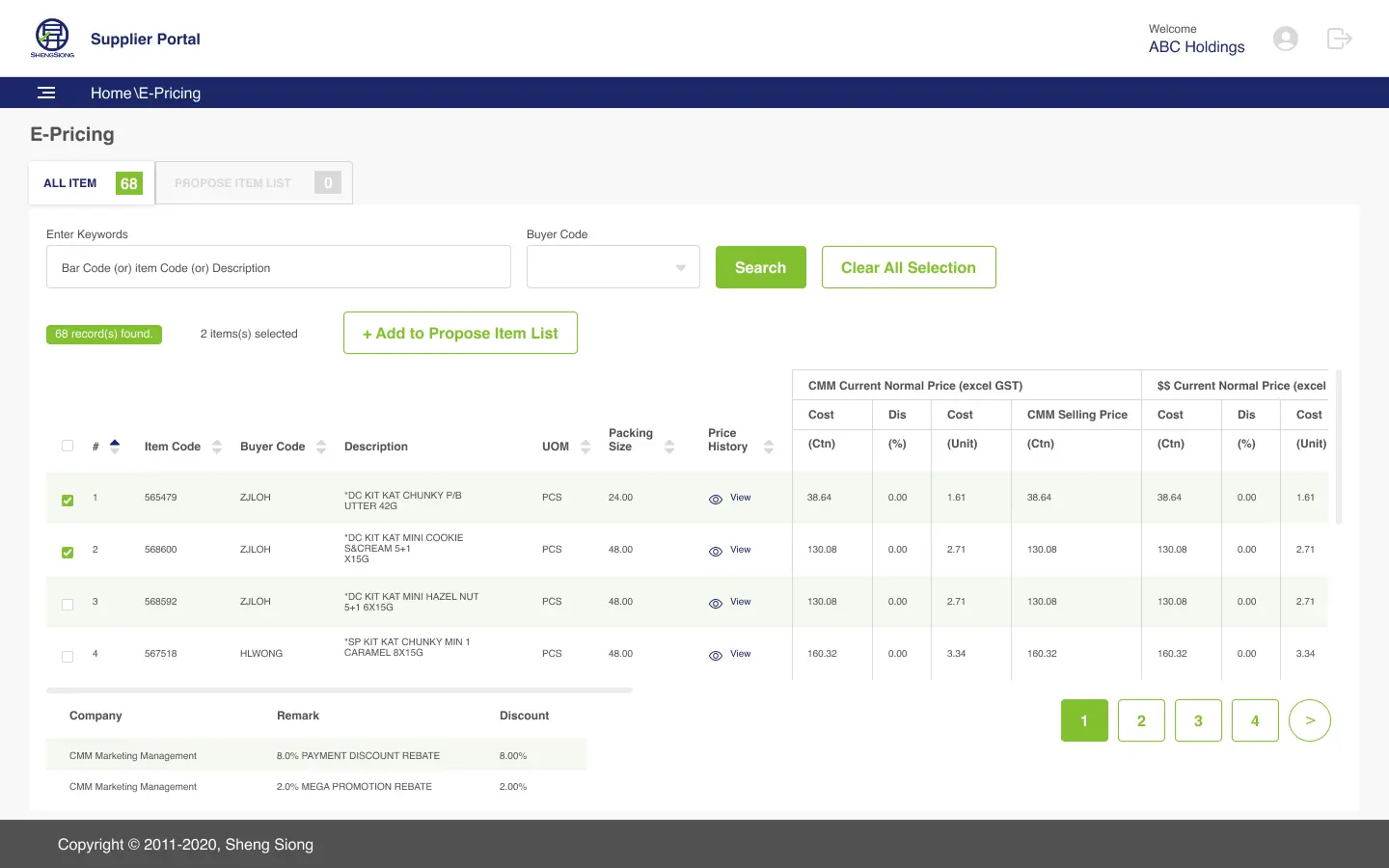Screen dimensions: 1389x868
Task: Toggle the select-all checkbox in table header
Action: [x=68, y=446]
